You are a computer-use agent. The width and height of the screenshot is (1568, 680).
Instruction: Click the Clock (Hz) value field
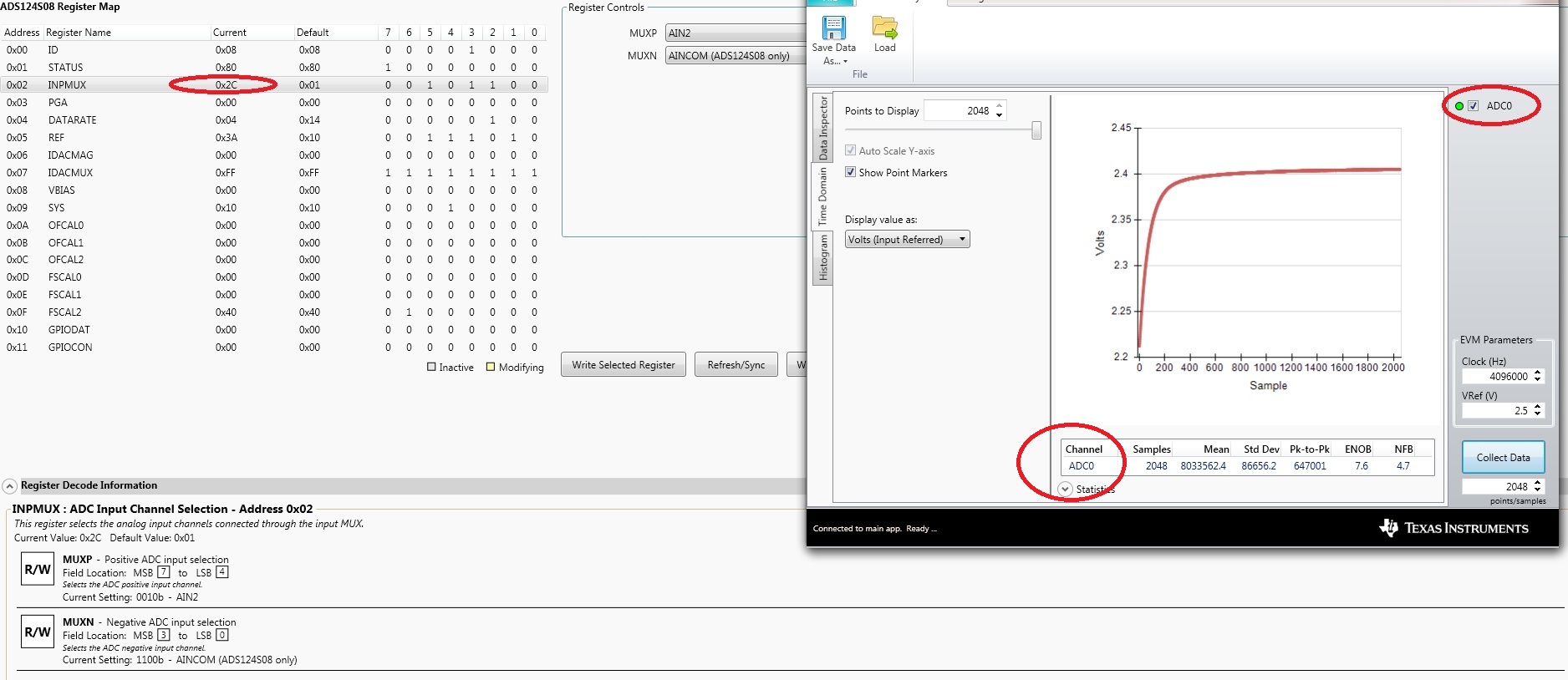click(1497, 376)
